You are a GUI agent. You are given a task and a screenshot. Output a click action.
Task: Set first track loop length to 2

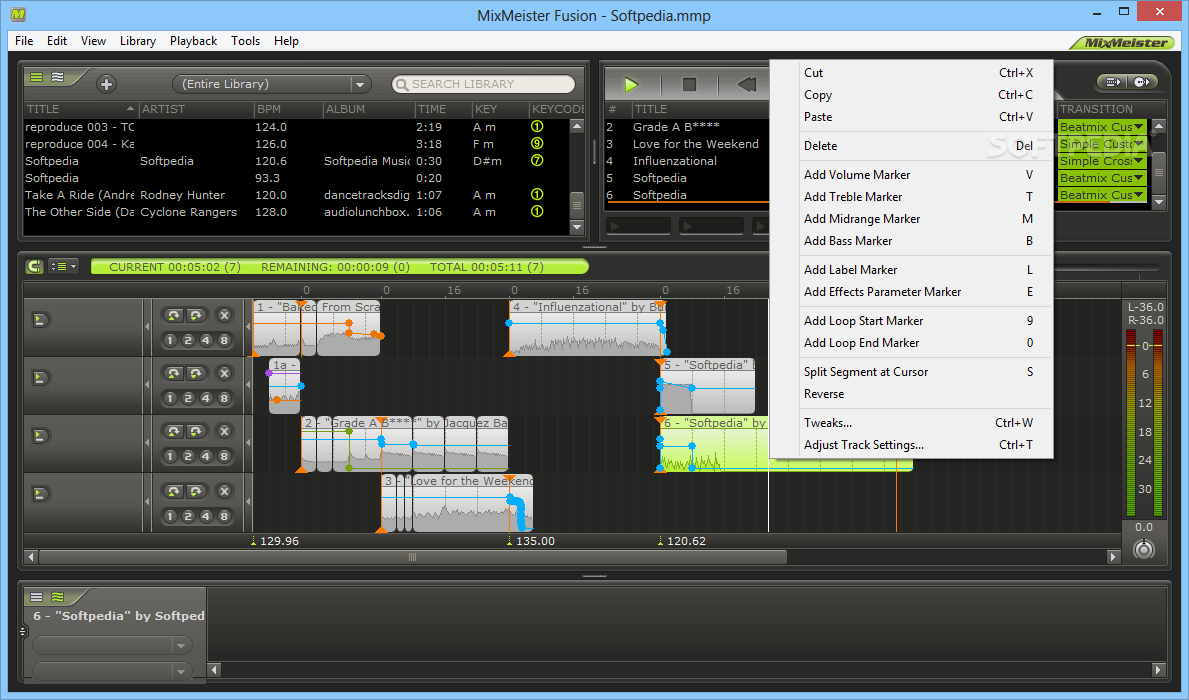click(188, 341)
